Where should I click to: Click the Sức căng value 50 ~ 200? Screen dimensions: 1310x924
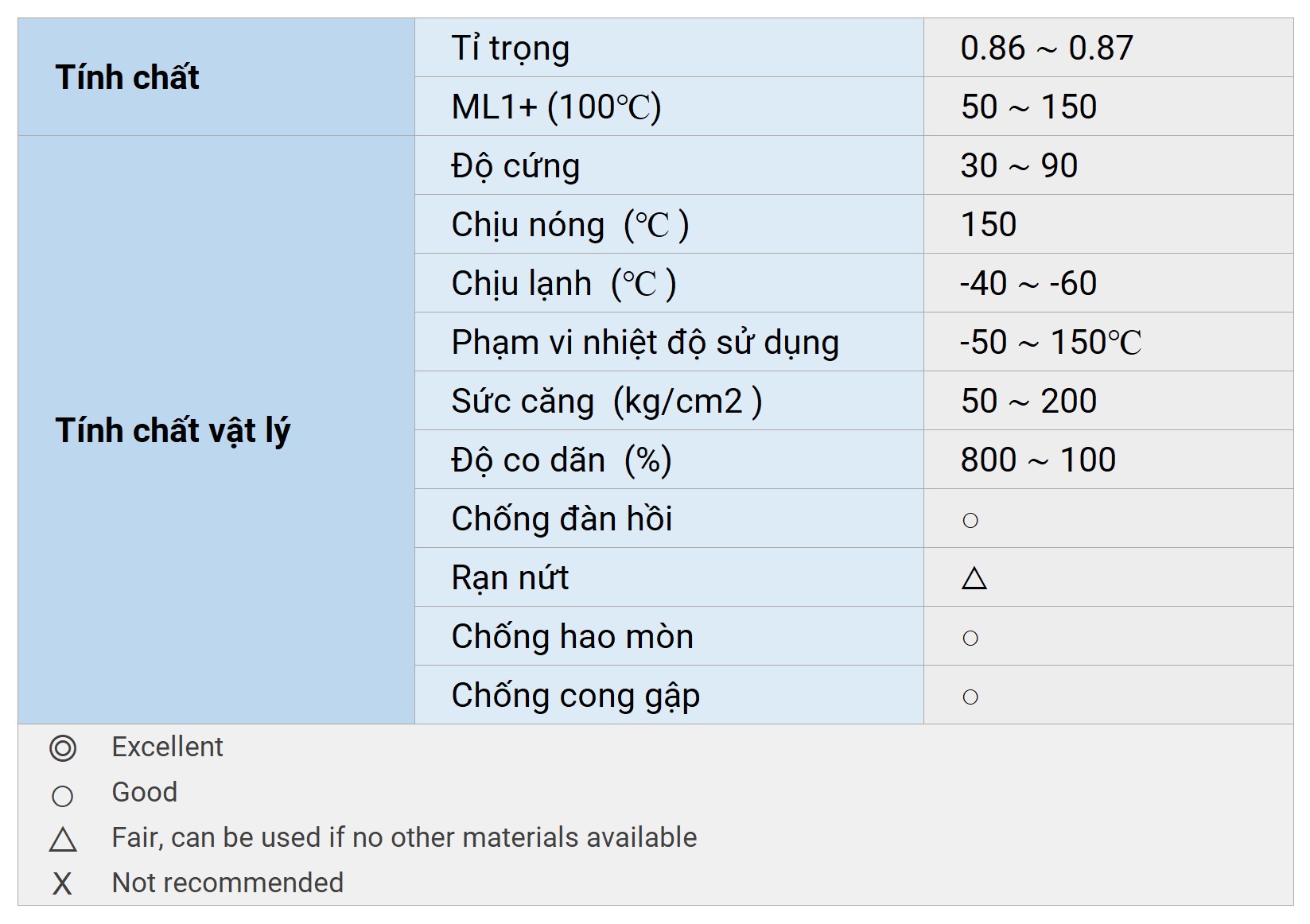(1028, 402)
